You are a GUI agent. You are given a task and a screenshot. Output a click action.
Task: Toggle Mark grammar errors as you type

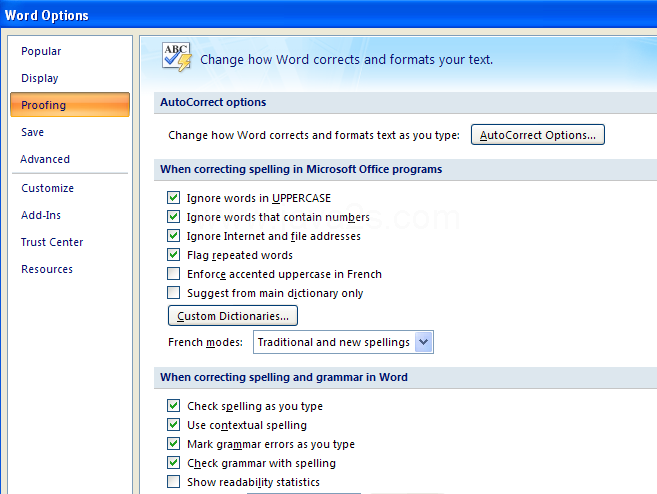pyautogui.click(x=173, y=444)
